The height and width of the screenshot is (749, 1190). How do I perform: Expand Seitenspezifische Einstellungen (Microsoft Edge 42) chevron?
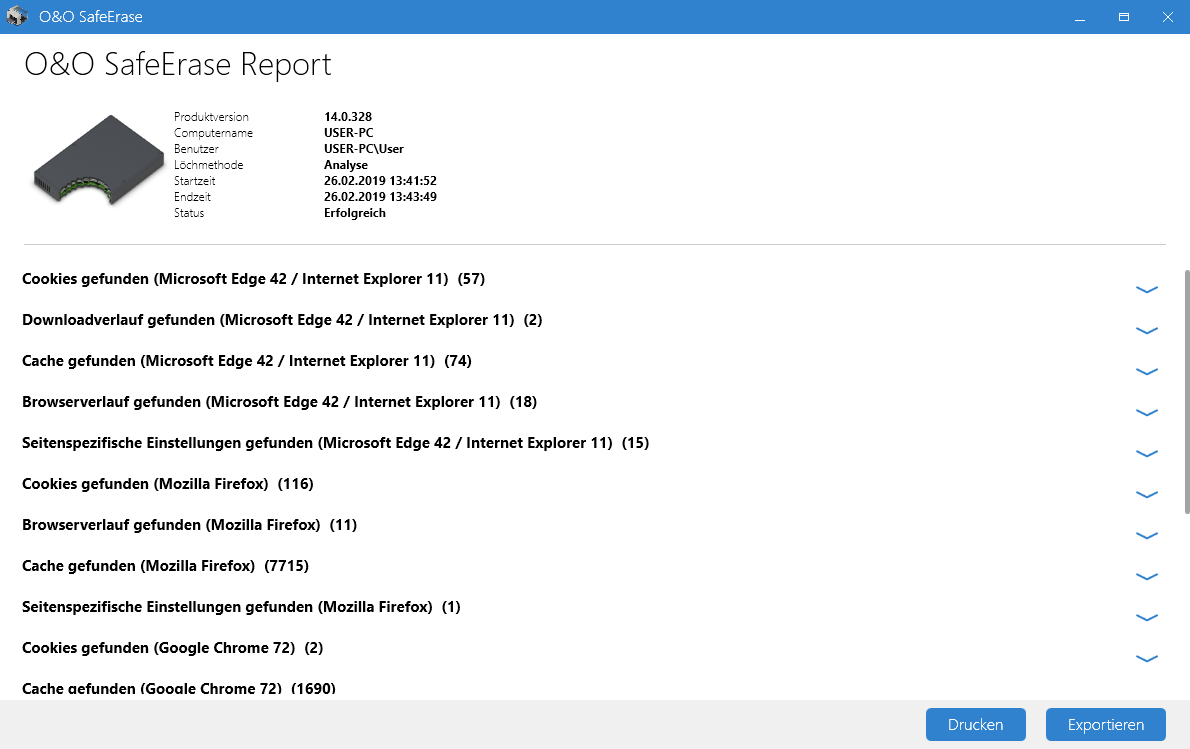point(1146,453)
